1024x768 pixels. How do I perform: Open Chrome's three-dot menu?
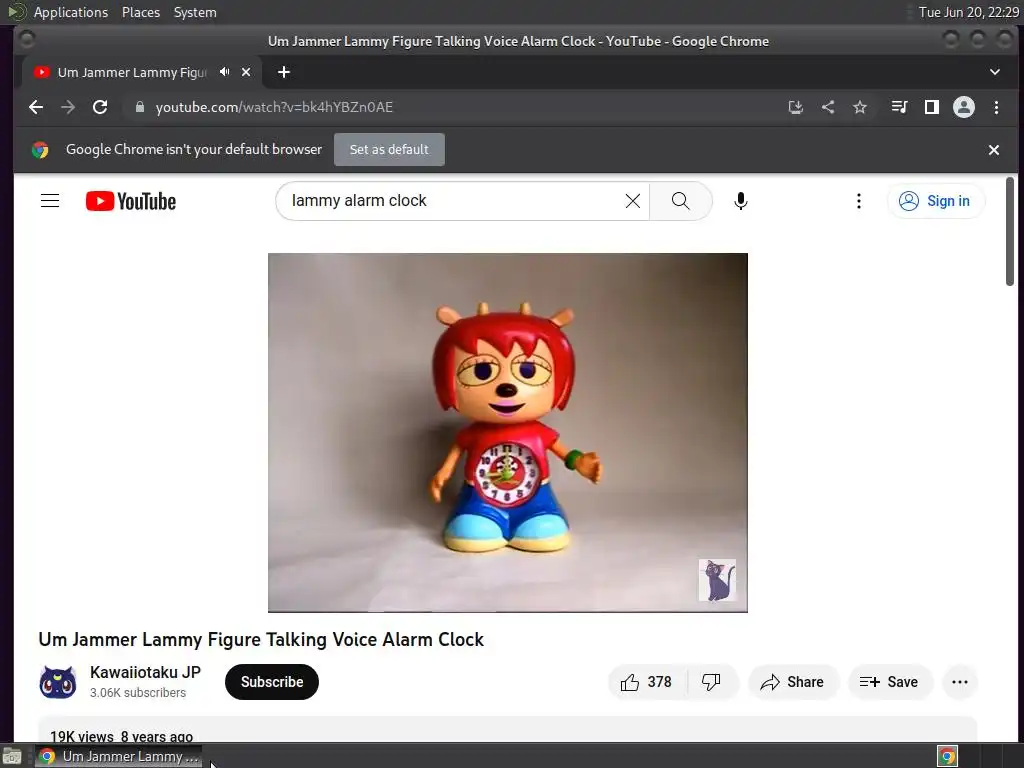point(997,107)
